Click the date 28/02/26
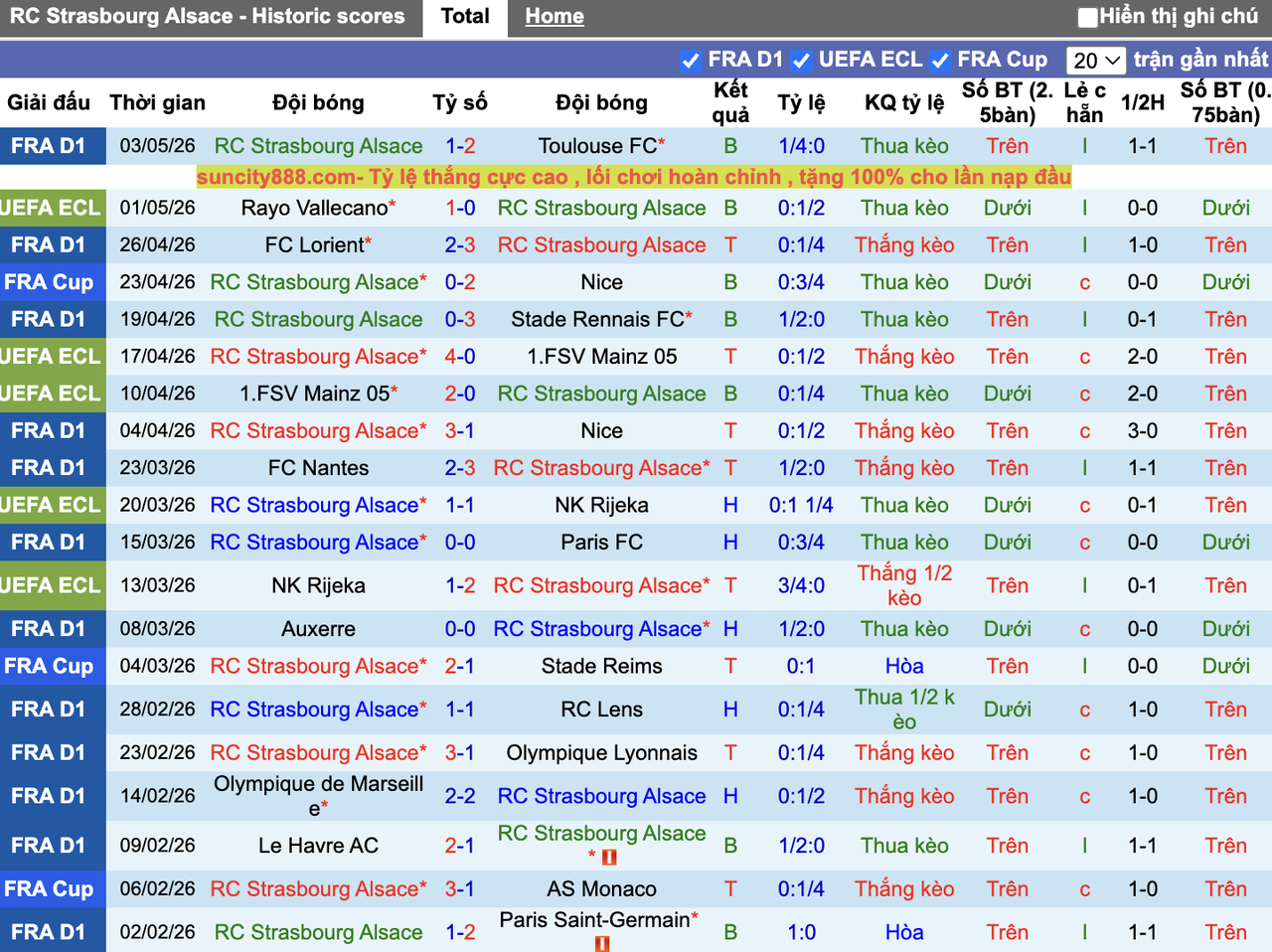The height and width of the screenshot is (952, 1272). [157, 709]
